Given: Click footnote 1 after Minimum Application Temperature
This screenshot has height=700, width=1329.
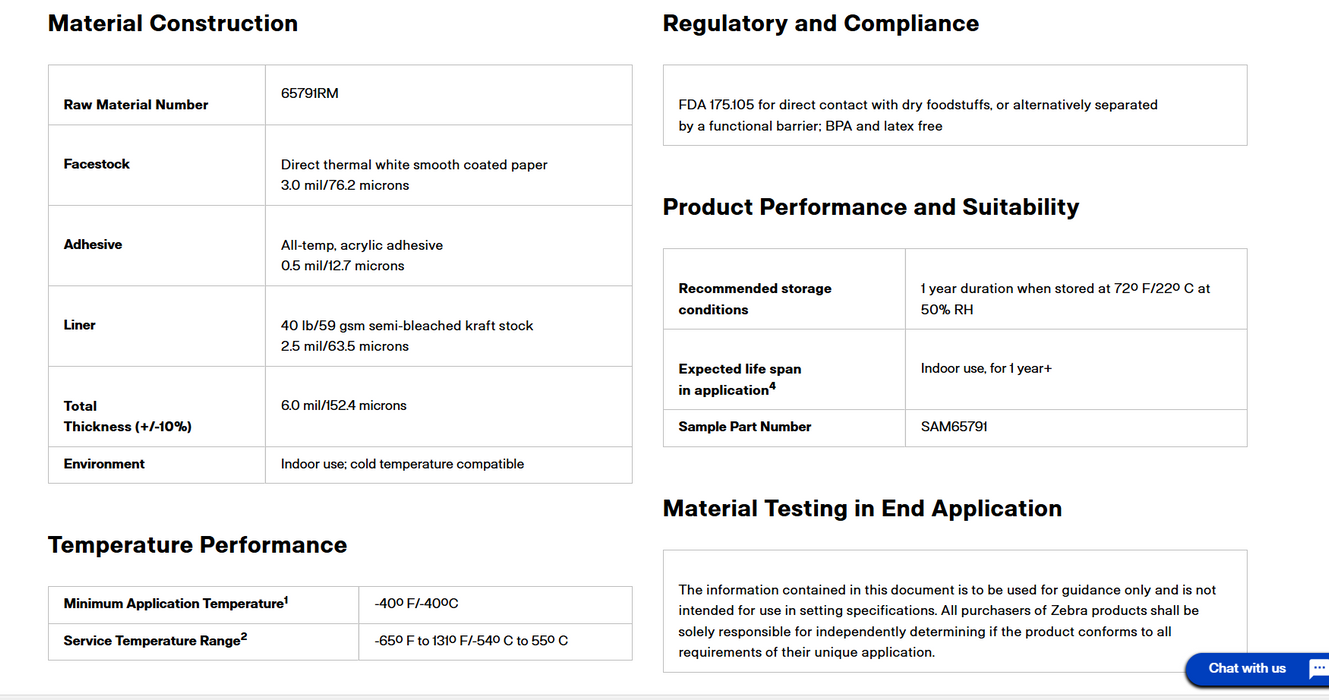Looking at the screenshot, I should coord(286,600).
